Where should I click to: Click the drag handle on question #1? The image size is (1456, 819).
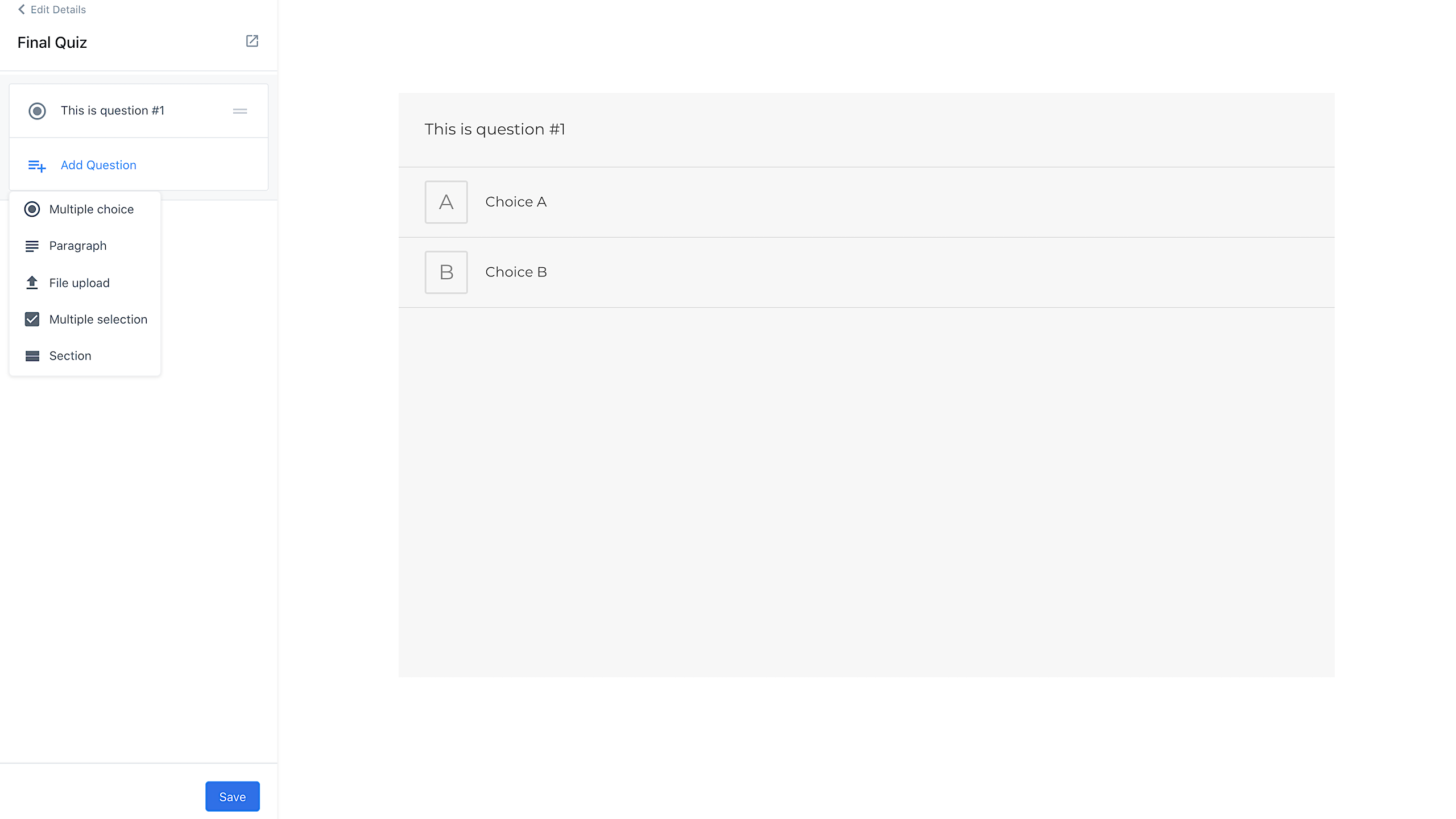(240, 111)
